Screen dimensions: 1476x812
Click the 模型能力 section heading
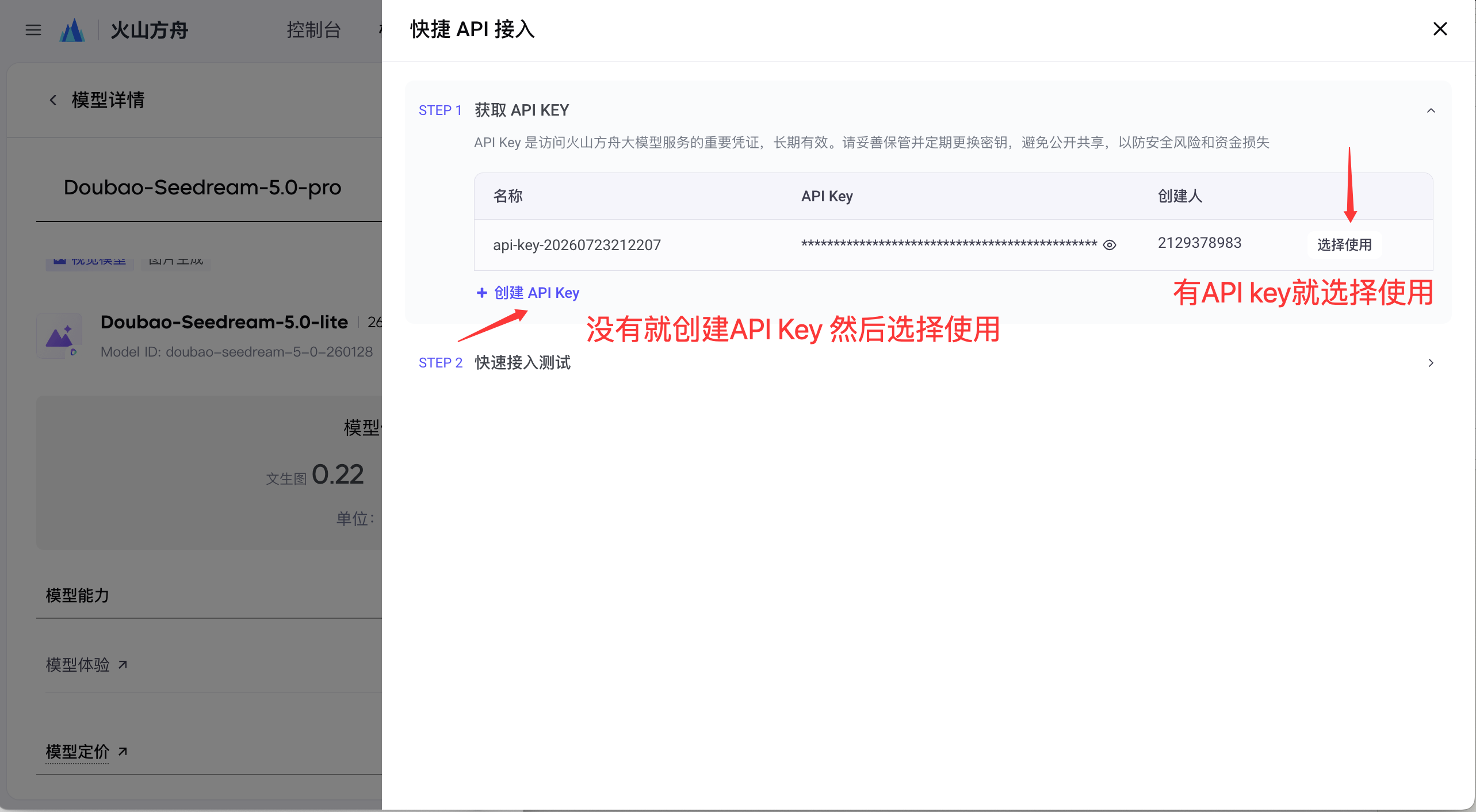(x=78, y=595)
